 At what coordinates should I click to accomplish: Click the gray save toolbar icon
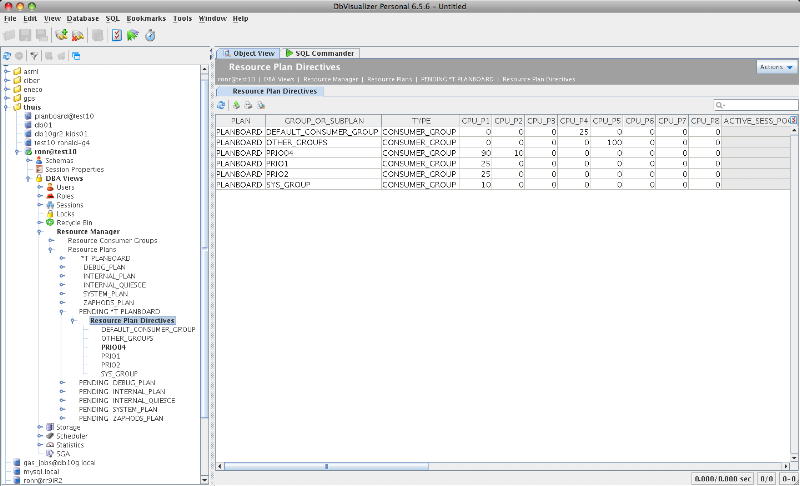25,35
